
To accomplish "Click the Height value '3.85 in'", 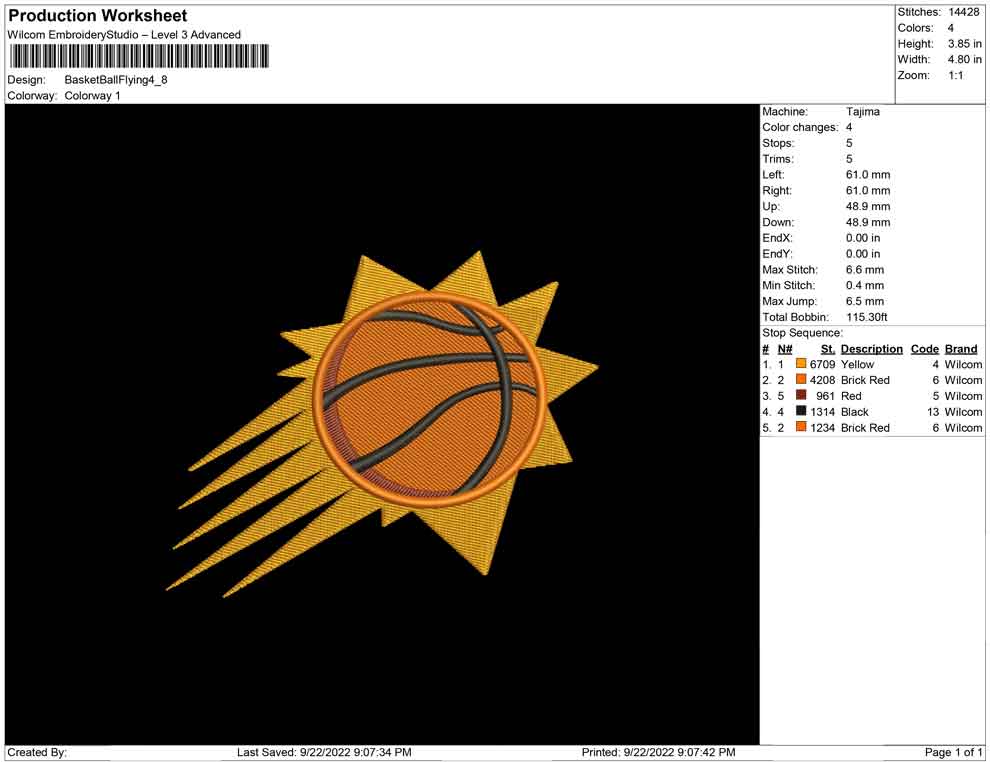I will pyautogui.click(x=964, y=44).
